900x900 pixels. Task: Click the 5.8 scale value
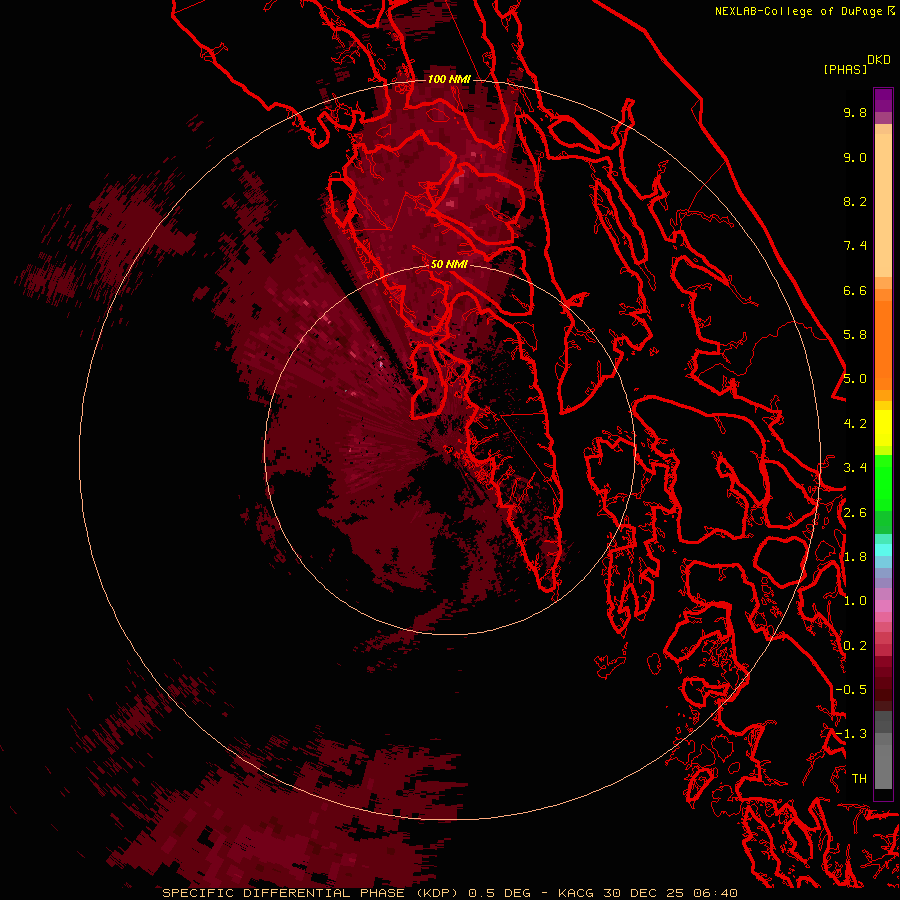(855, 335)
